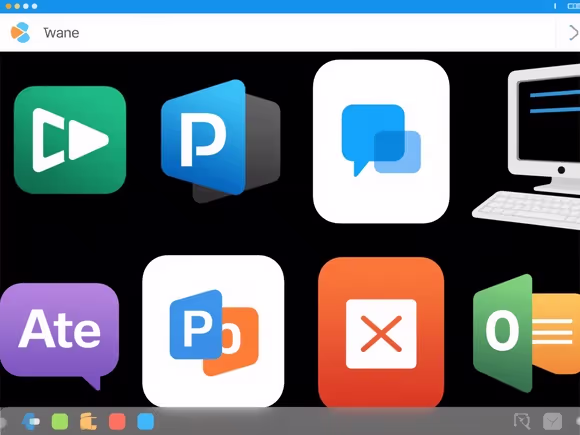Open the blue and orange Pb app icon

pyautogui.click(x=213, y=331)
